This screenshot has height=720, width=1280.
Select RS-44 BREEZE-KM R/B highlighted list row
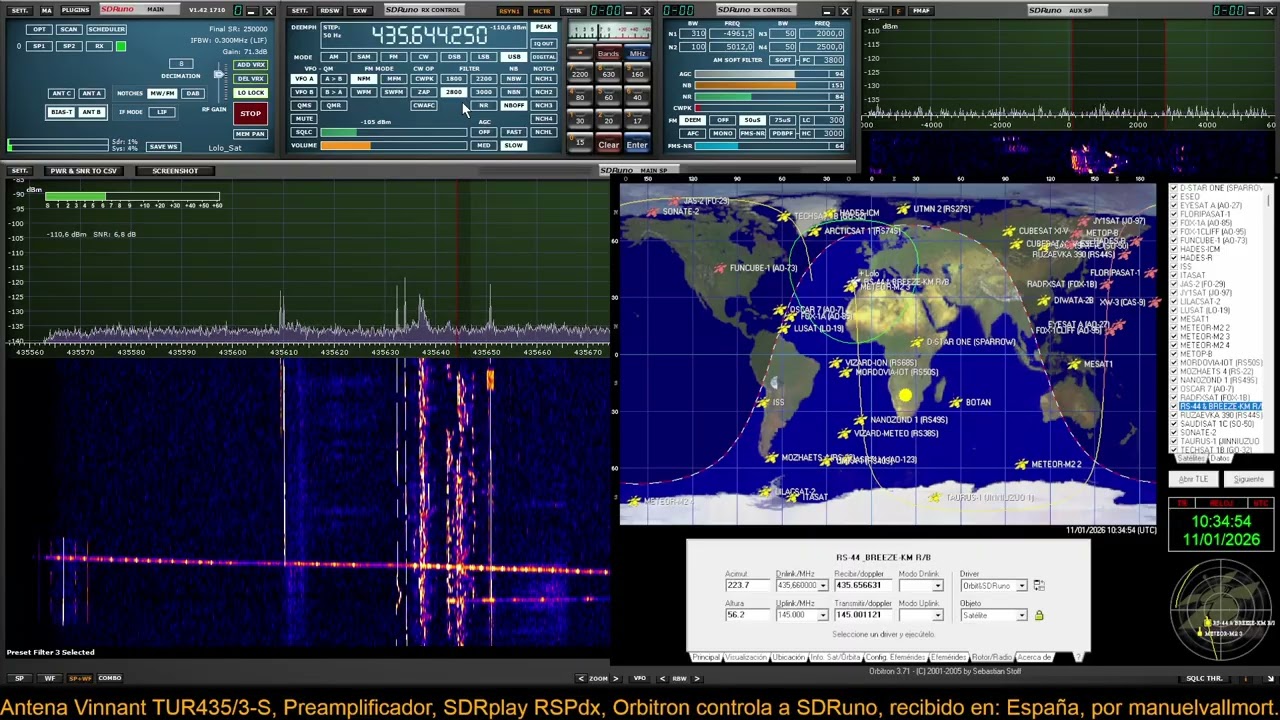coord(1220,407)
